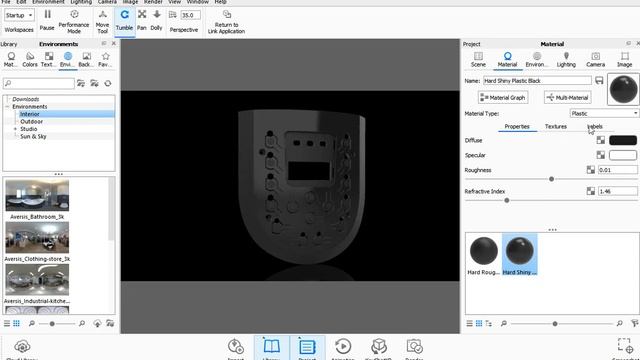Viewport: 640px width, 360px height.
Task: Pause the real-time render
Action: point(47,20)
